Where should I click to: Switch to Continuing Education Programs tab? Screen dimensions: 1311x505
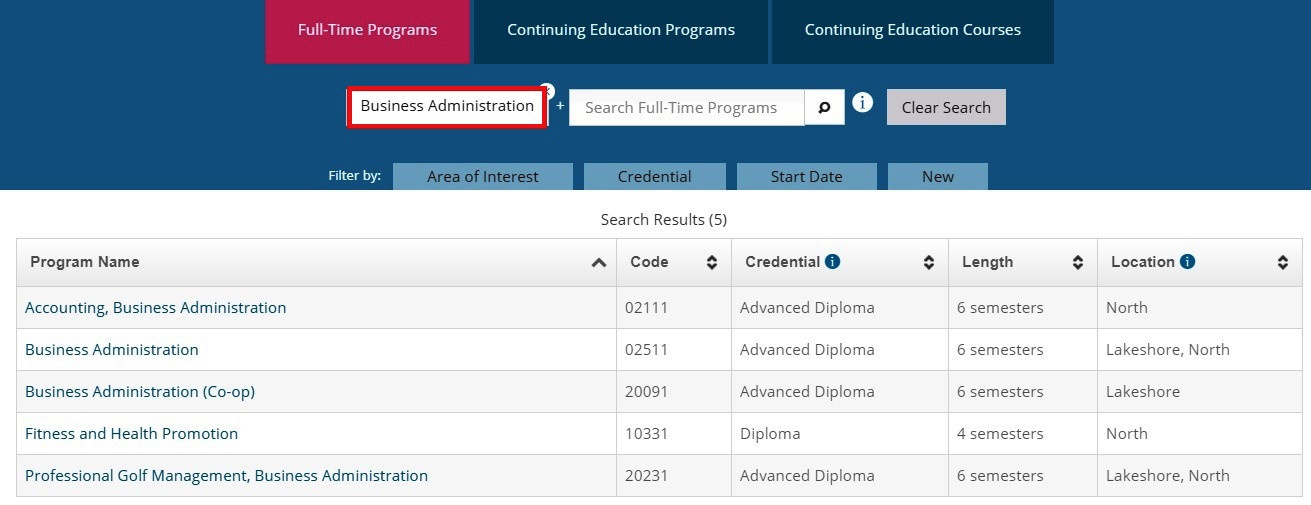[620, 30]
